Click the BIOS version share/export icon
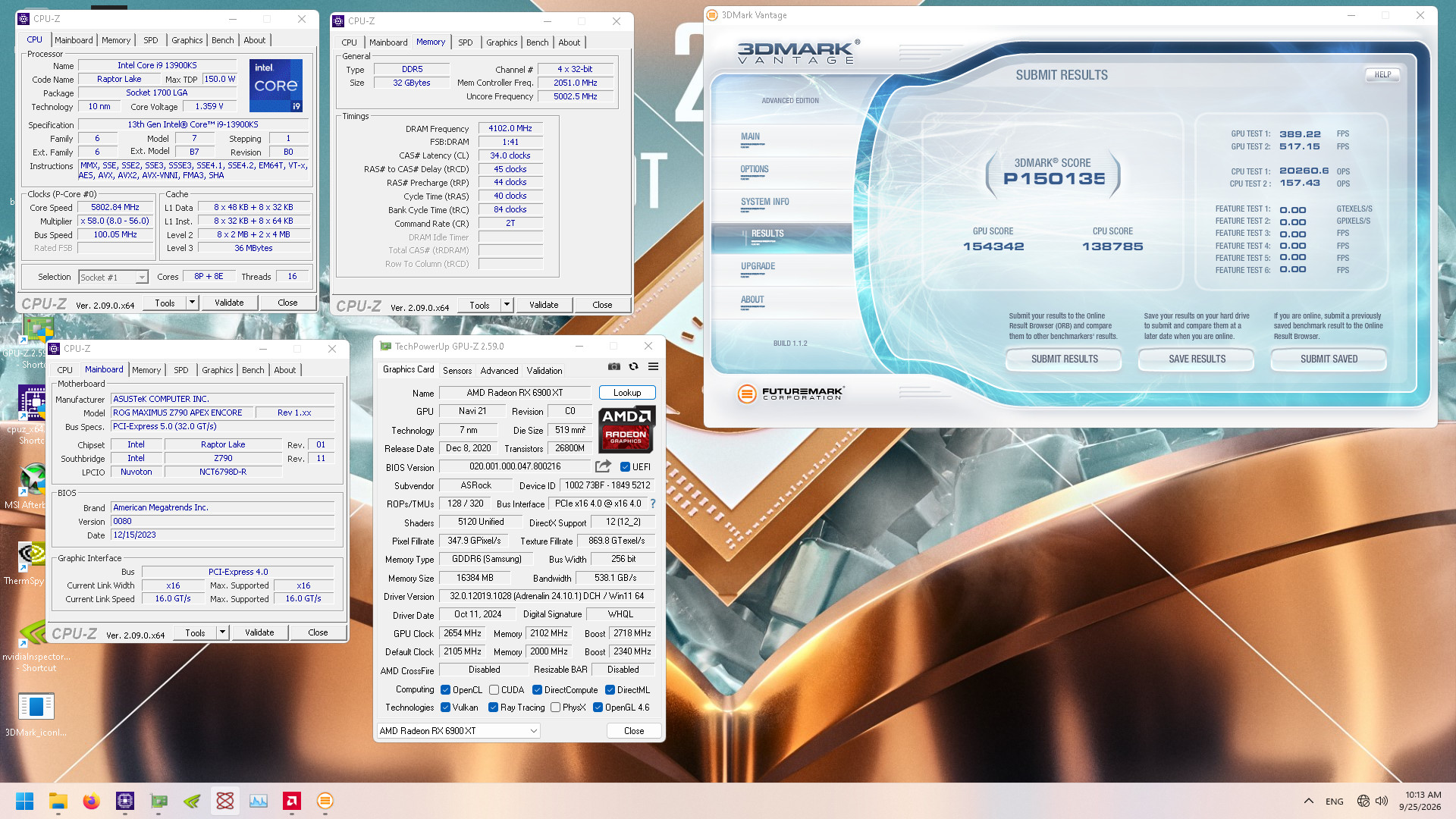 pyautogui.click(x=603, y=466)
